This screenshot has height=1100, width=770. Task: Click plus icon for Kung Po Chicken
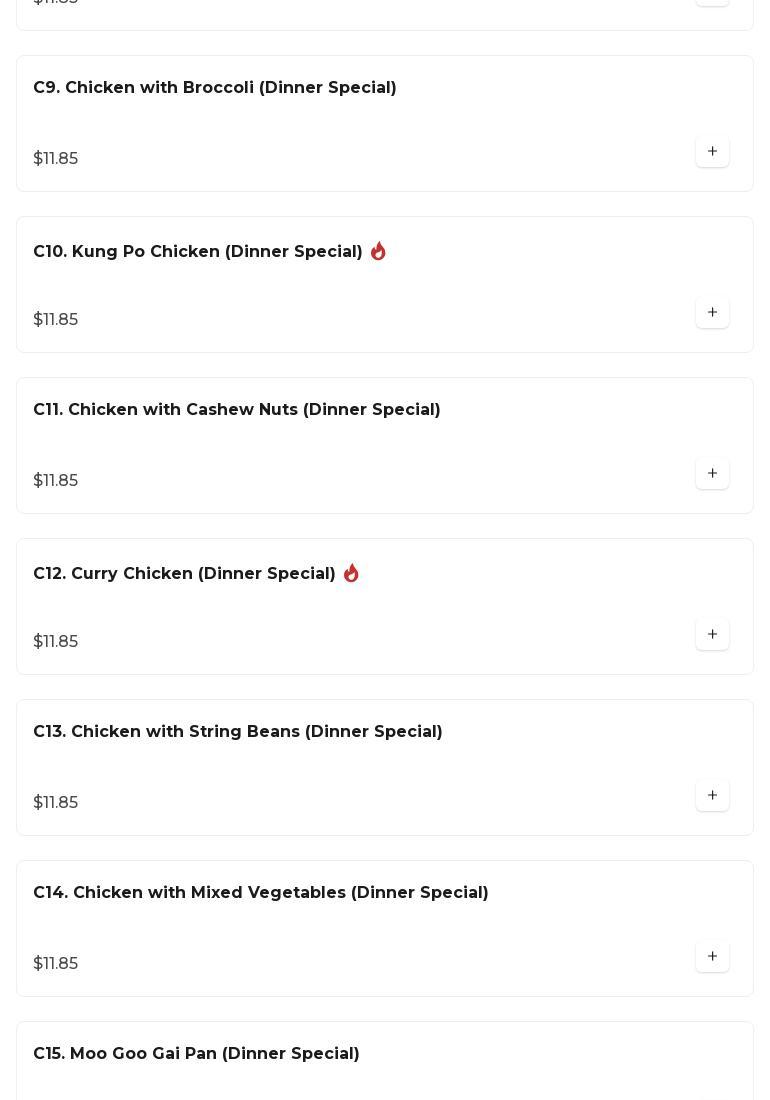712,313
